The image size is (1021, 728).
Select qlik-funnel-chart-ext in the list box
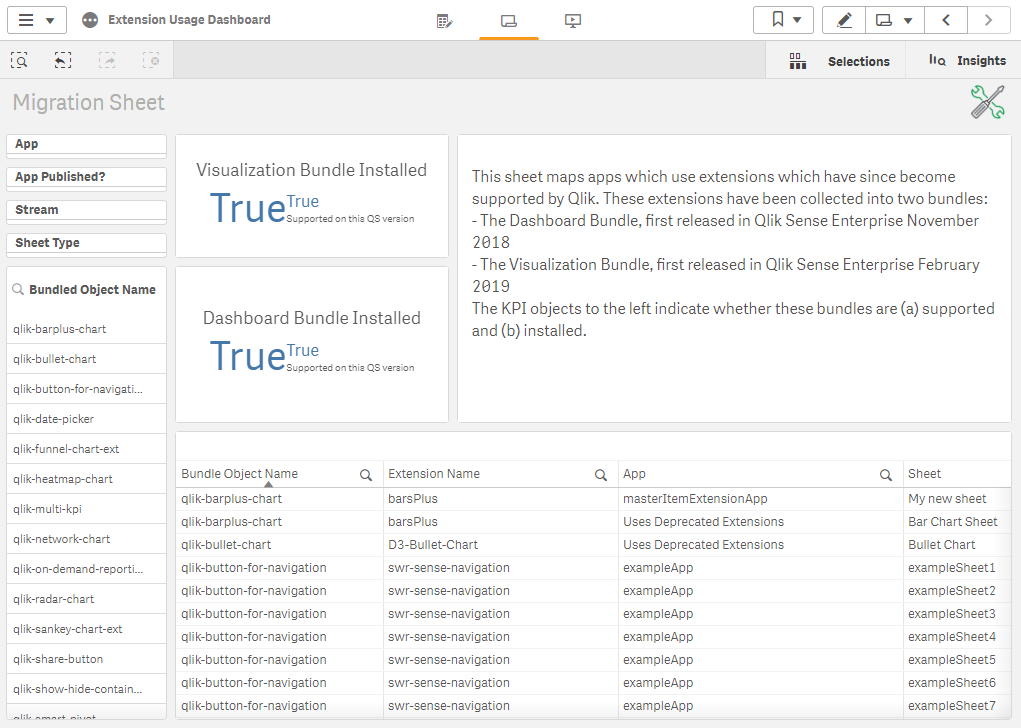tap(87, 449)
